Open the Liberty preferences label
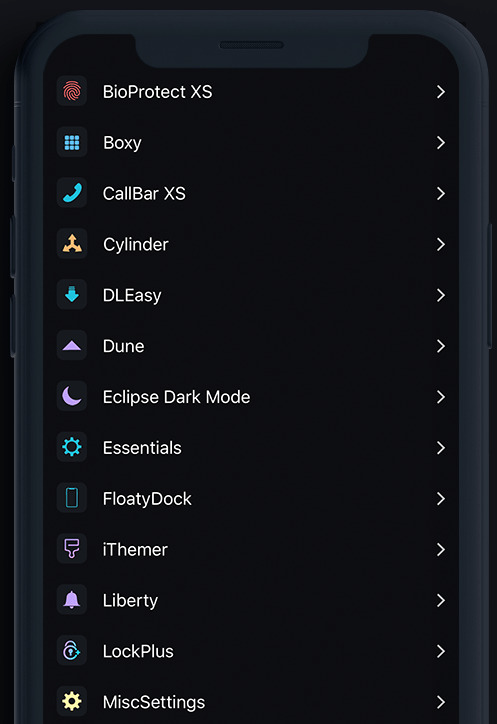 (x=130, y=601)
